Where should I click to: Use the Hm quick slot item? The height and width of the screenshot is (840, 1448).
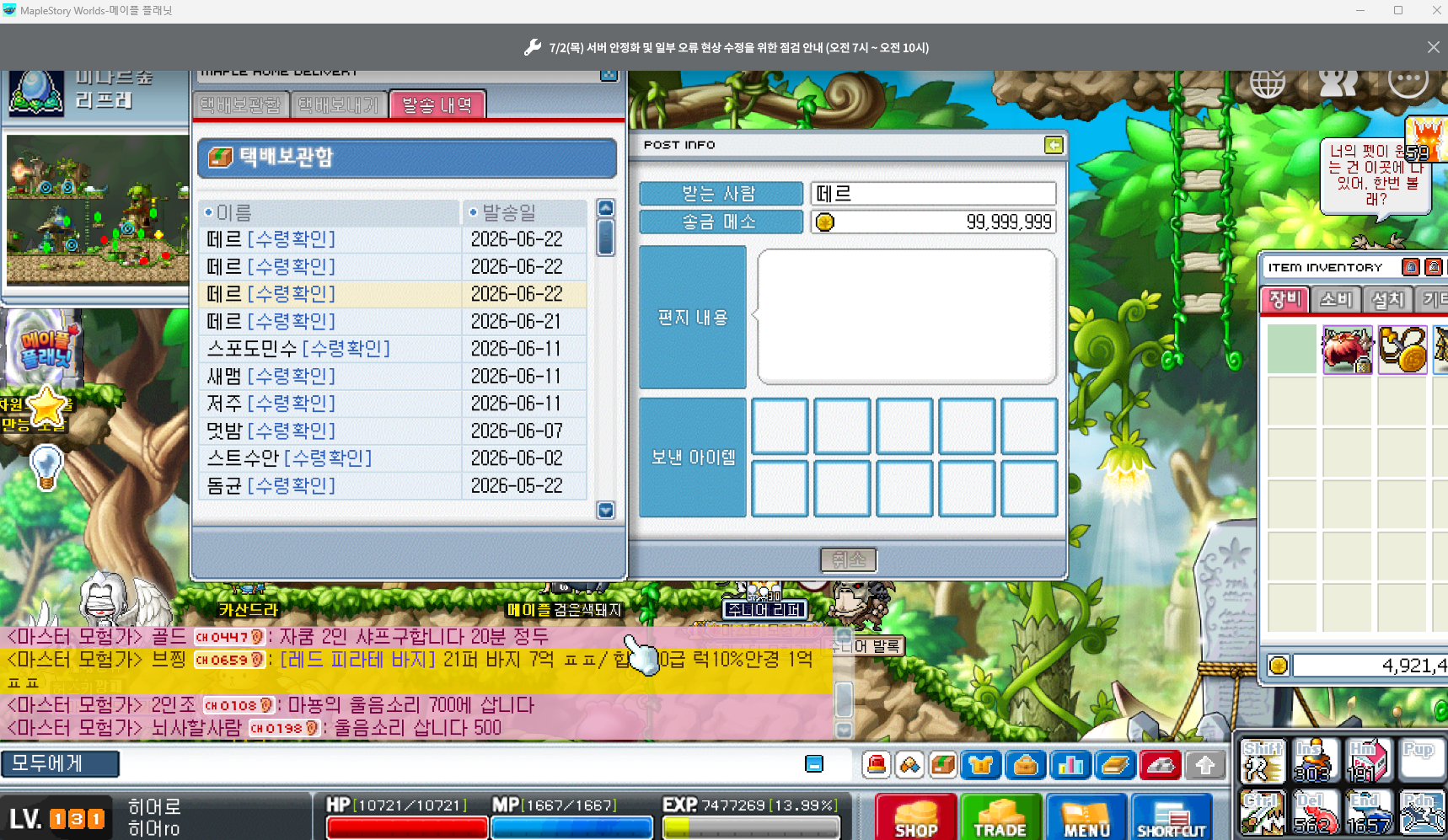click(1369, 761)
